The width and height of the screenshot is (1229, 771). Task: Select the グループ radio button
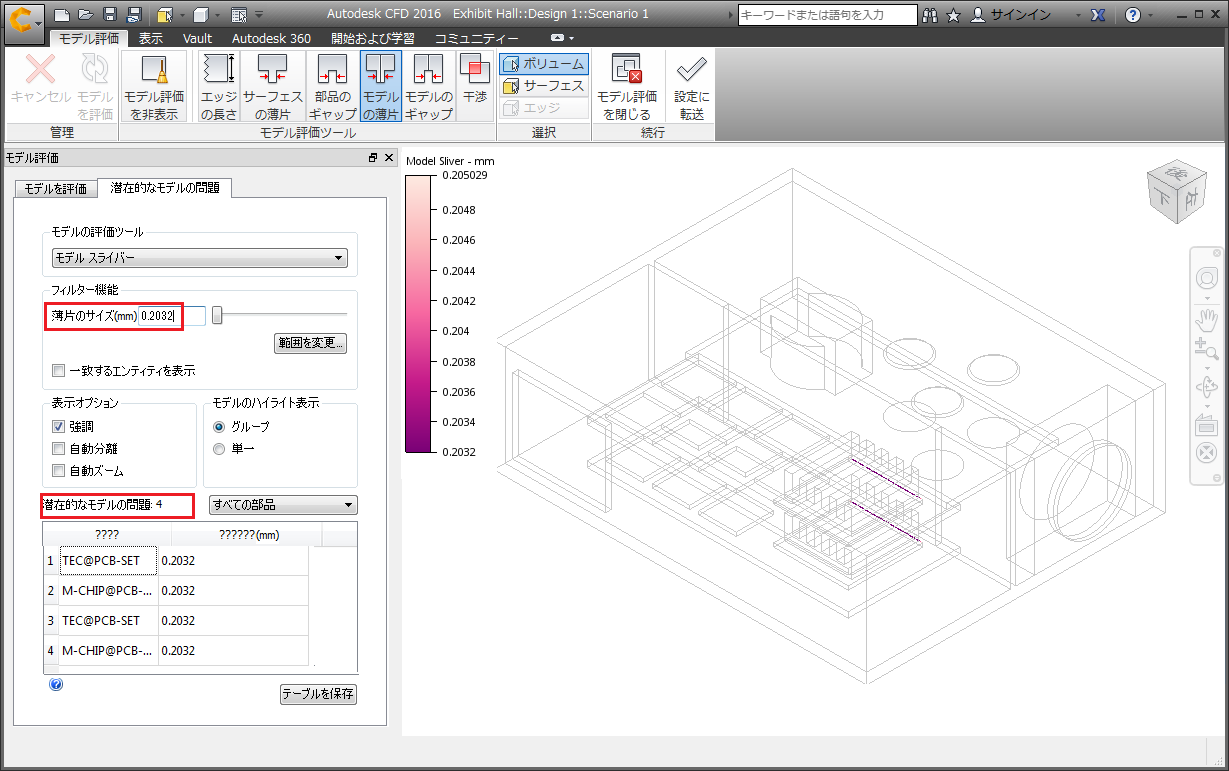click(219, 427)
